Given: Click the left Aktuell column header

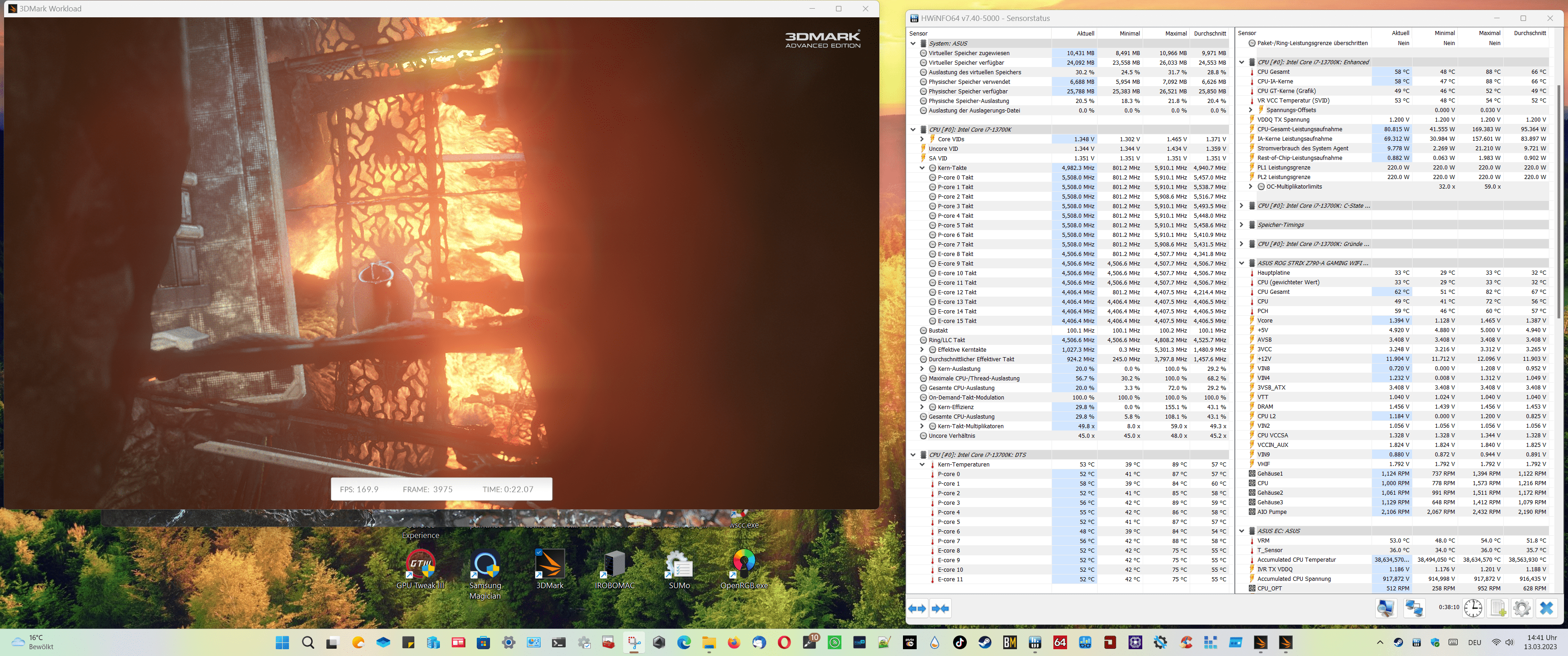Looking at the screenshot, I should click(x=1074, y=33).
